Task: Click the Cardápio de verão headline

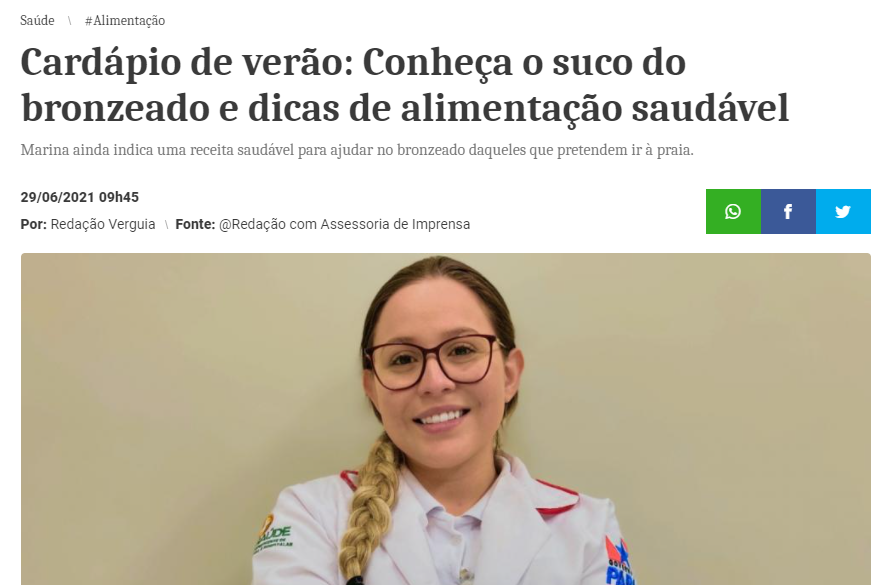Action: coord(405,85)
